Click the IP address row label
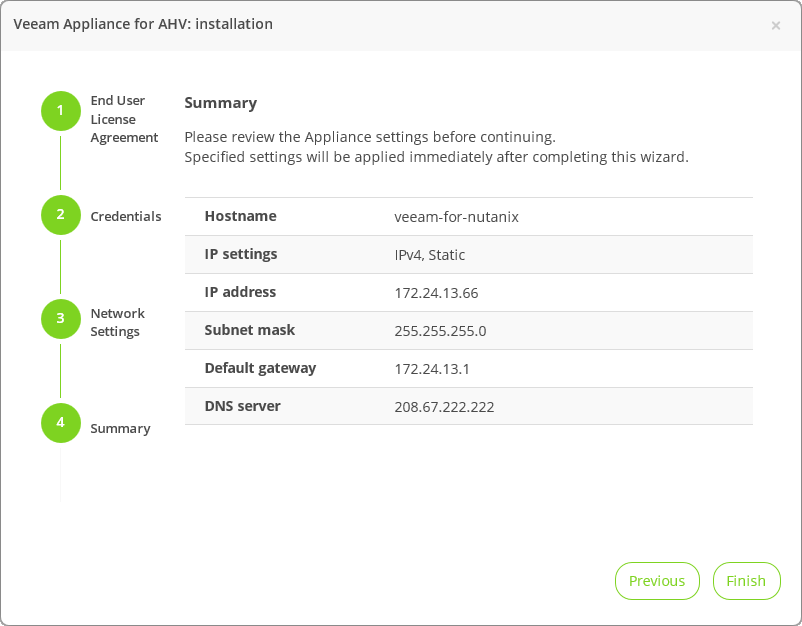The height and width of the screenshot is (626, 802). pos(240,292)
